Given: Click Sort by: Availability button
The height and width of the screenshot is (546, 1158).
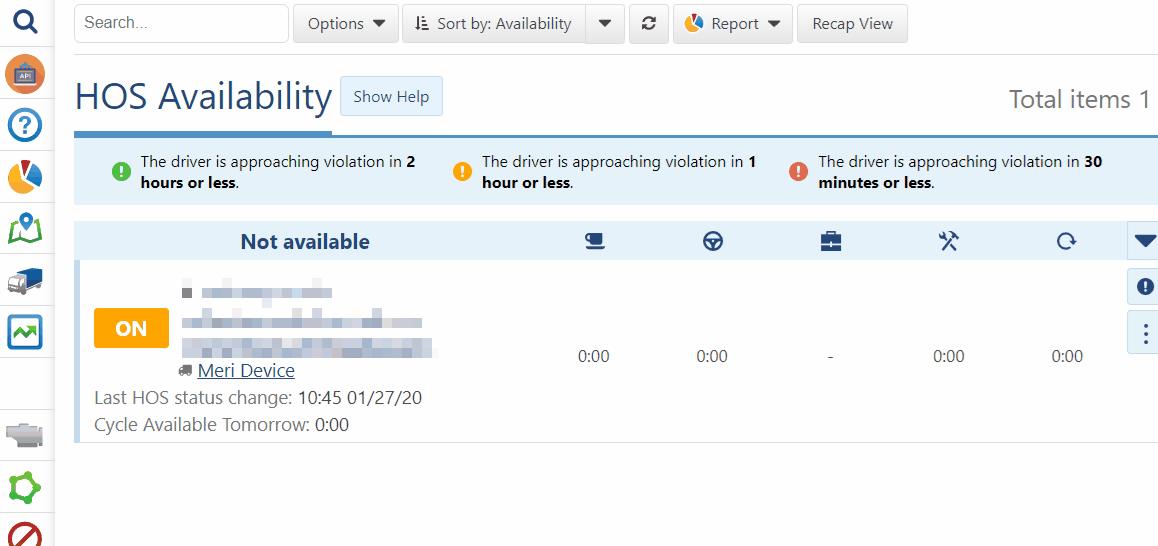Looking at the screenshot, I should pos(493,24).
